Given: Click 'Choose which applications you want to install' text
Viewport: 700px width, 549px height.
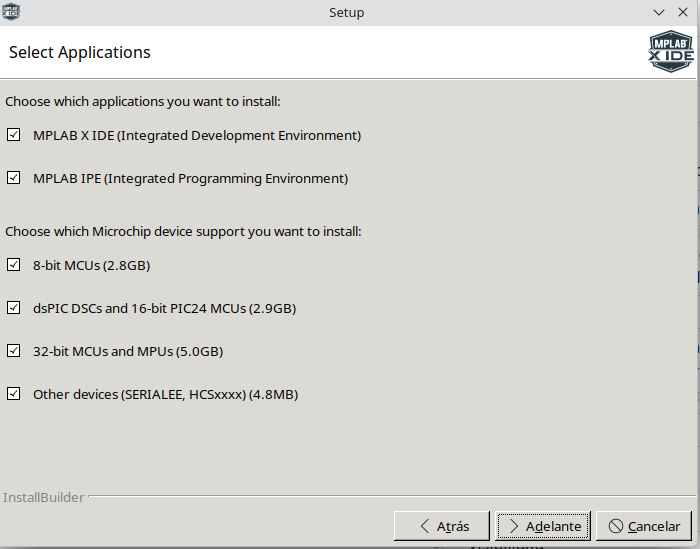Looking at the screenshot, I should click(143, 102).
